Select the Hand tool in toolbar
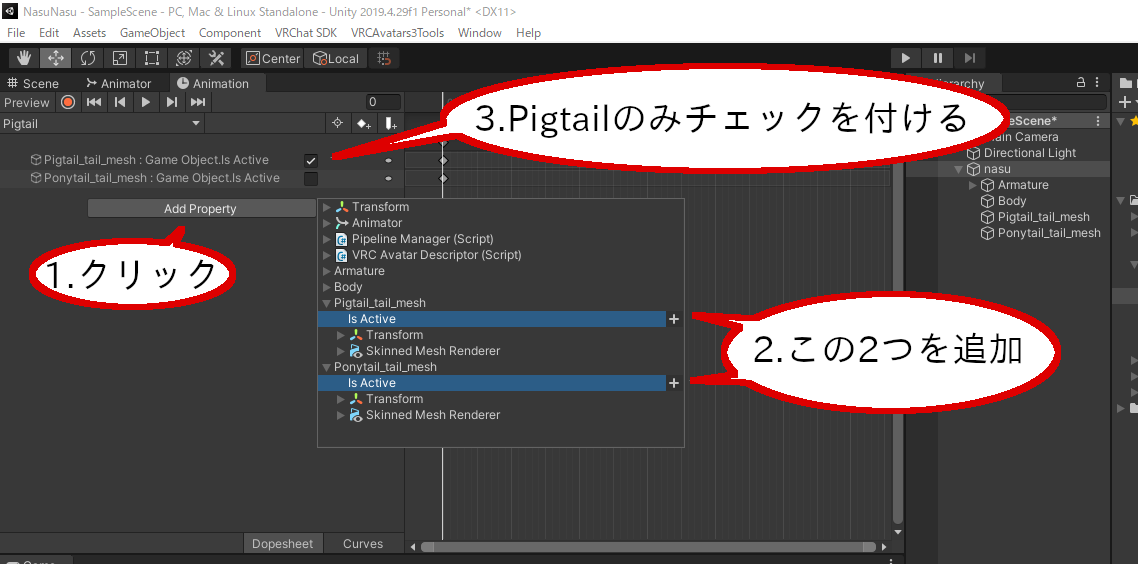The width and height of the screenshot is (1138, 564). 24,59
